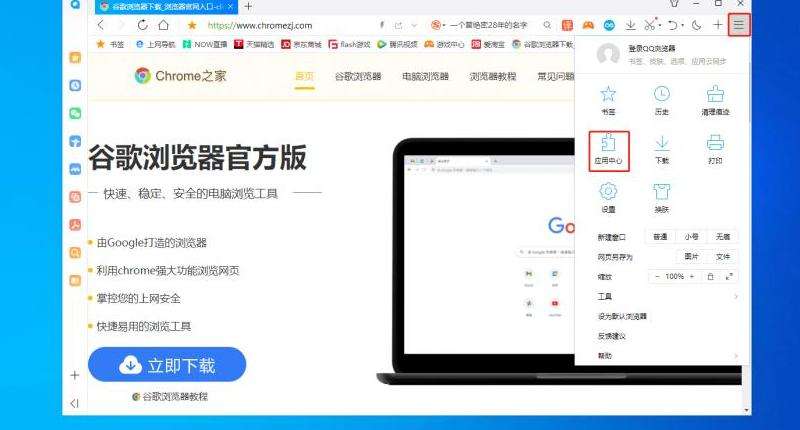Expand the Tools (工具) submenu arrow

[x=736, y=296]
